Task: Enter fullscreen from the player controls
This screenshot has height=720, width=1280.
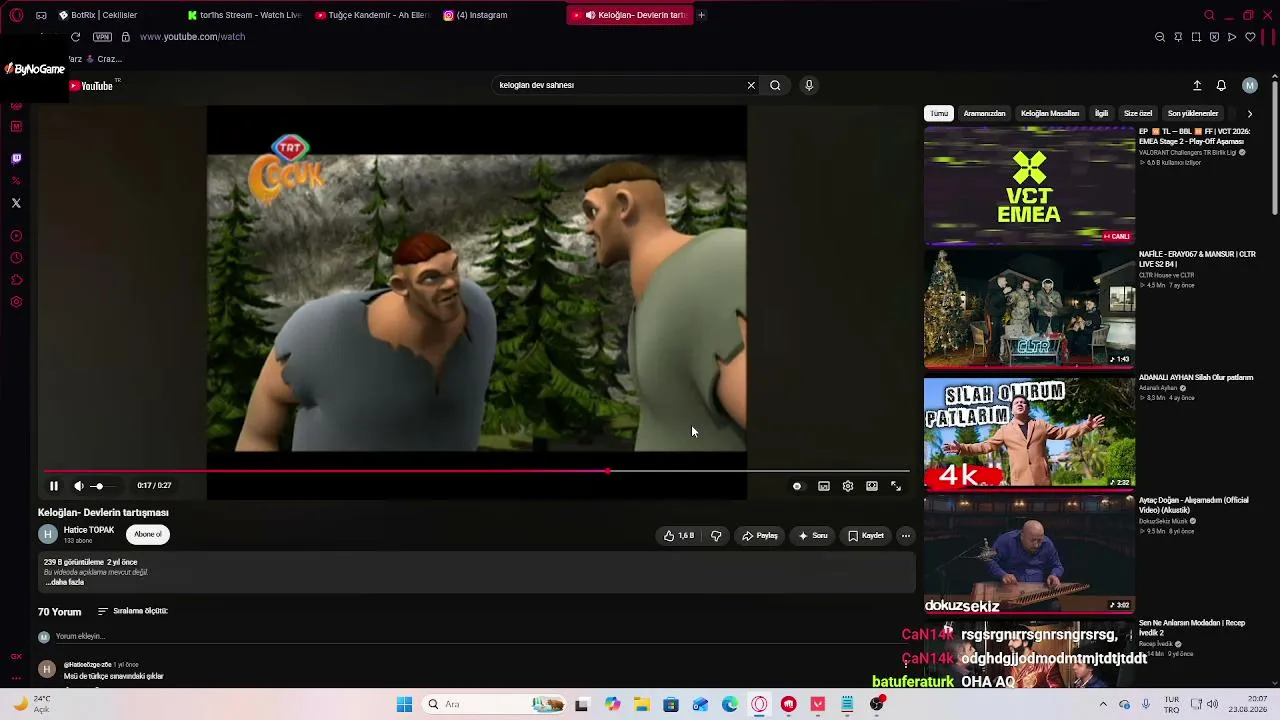Action: [896, 486]
